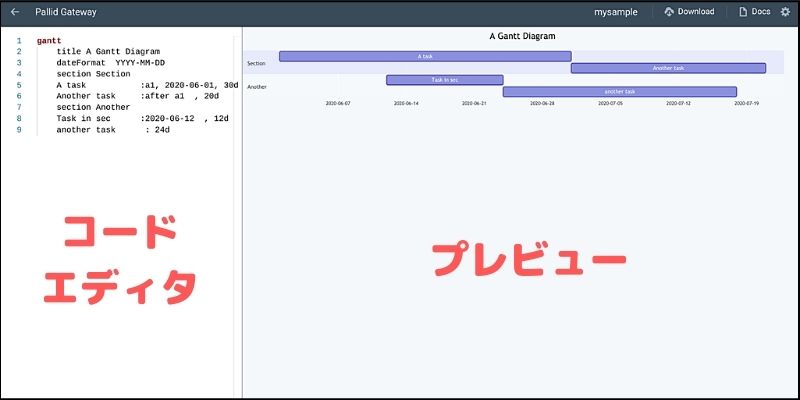Click code line 'Another task :after a1'
This screenshot has width=800, height=400.
click(x=137, y=96)
